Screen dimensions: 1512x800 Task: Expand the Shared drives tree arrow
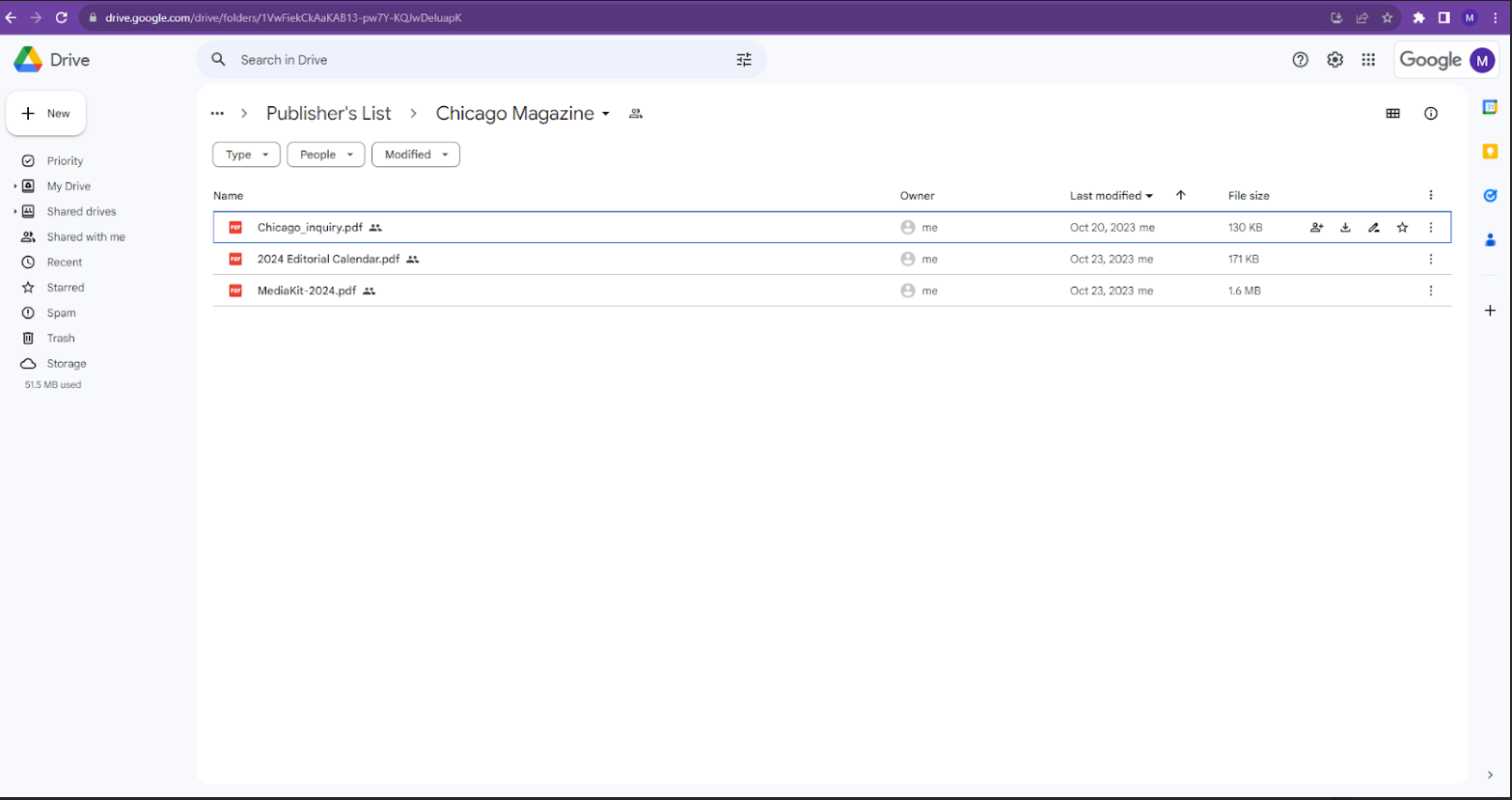[14, 211]
